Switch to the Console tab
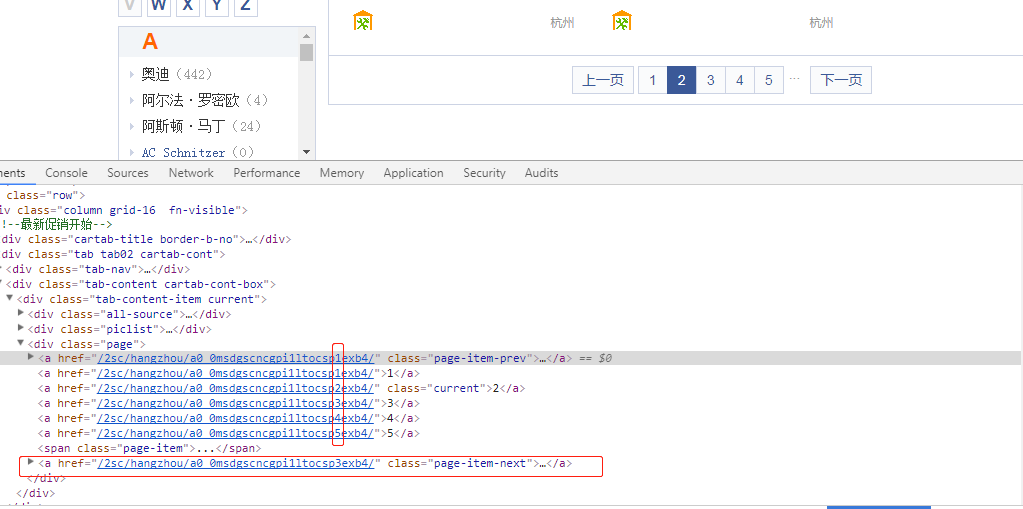 66,173
